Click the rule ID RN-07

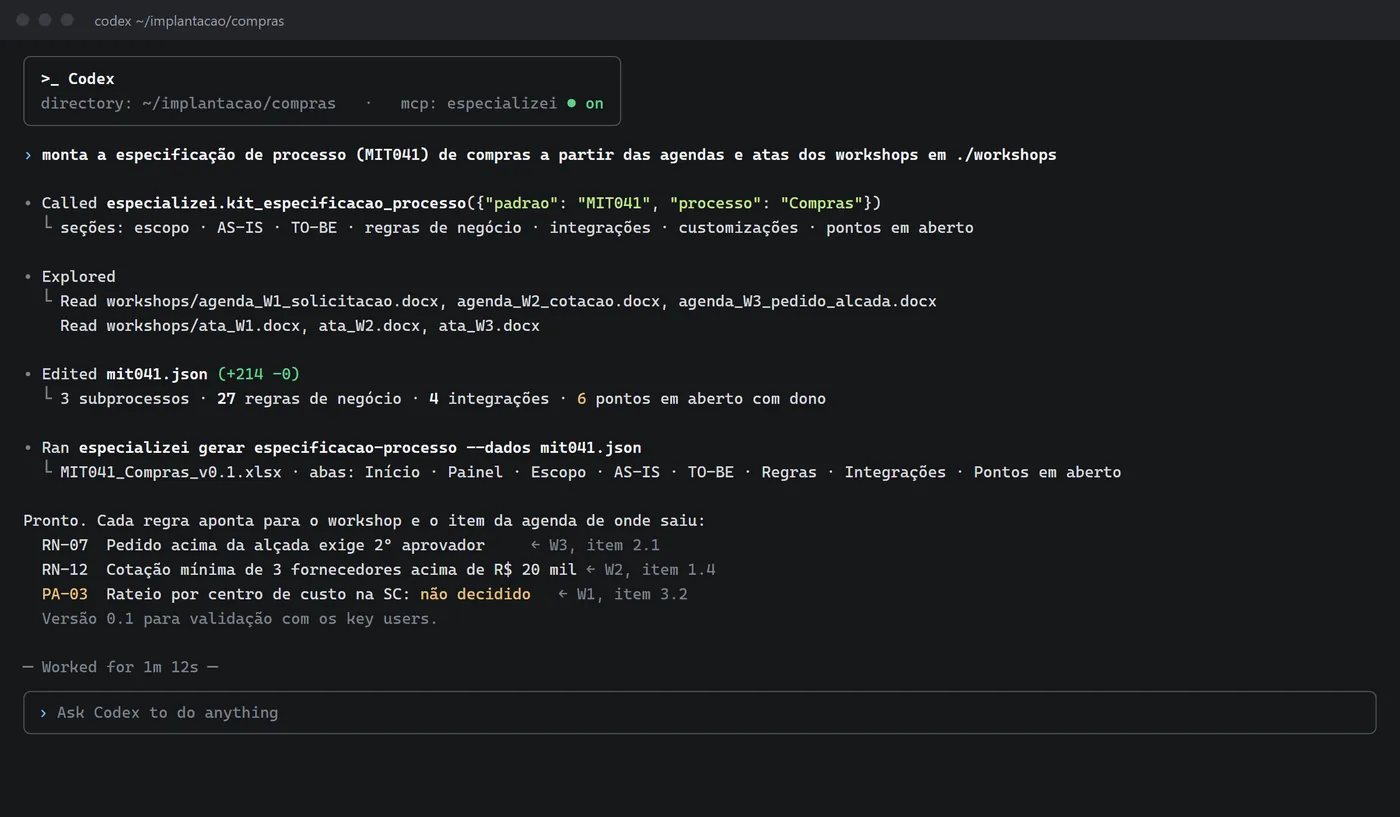pyautogui.click(x=65, y=545)
